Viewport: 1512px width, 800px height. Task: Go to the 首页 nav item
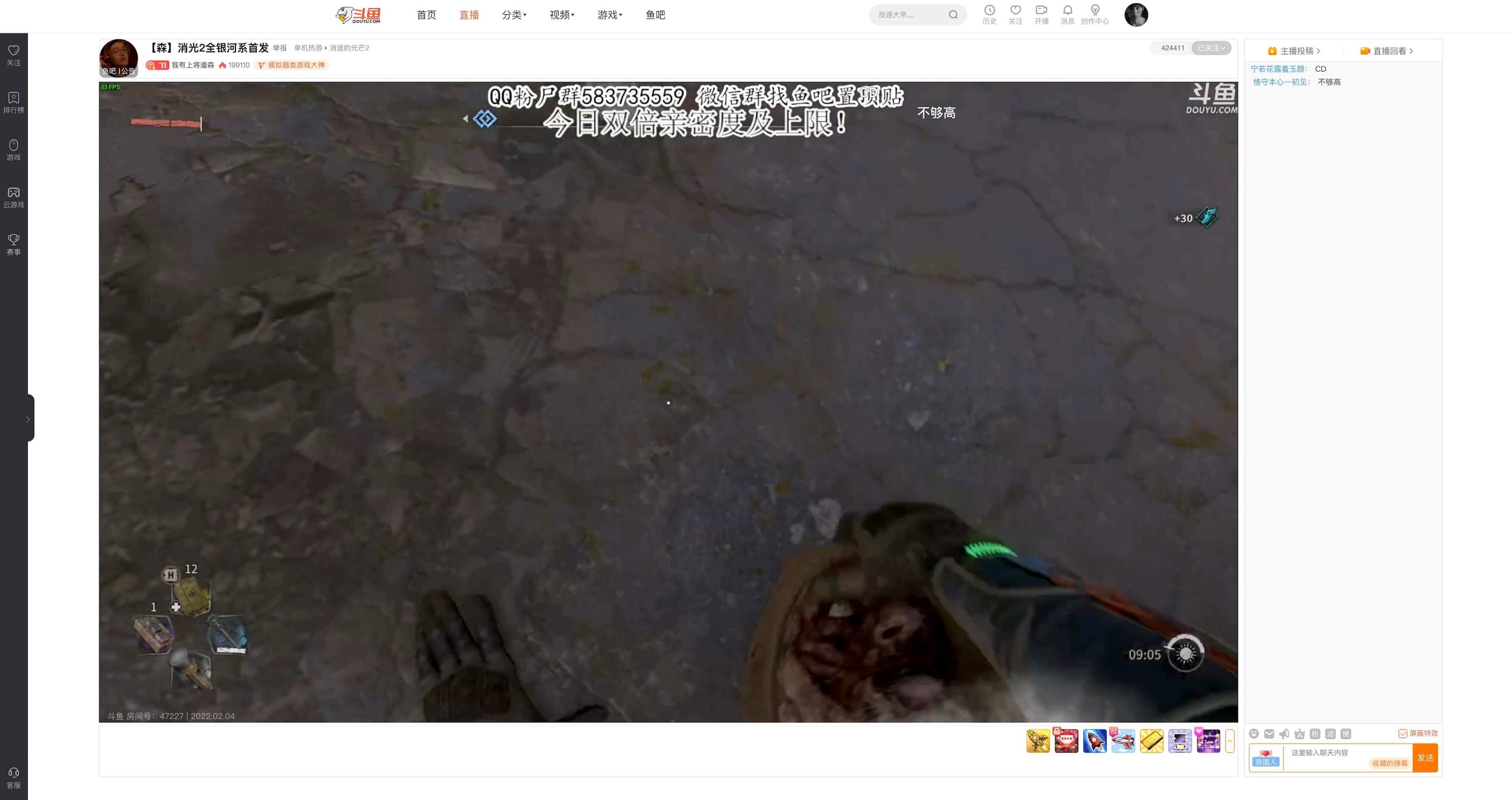click(426, 15)
